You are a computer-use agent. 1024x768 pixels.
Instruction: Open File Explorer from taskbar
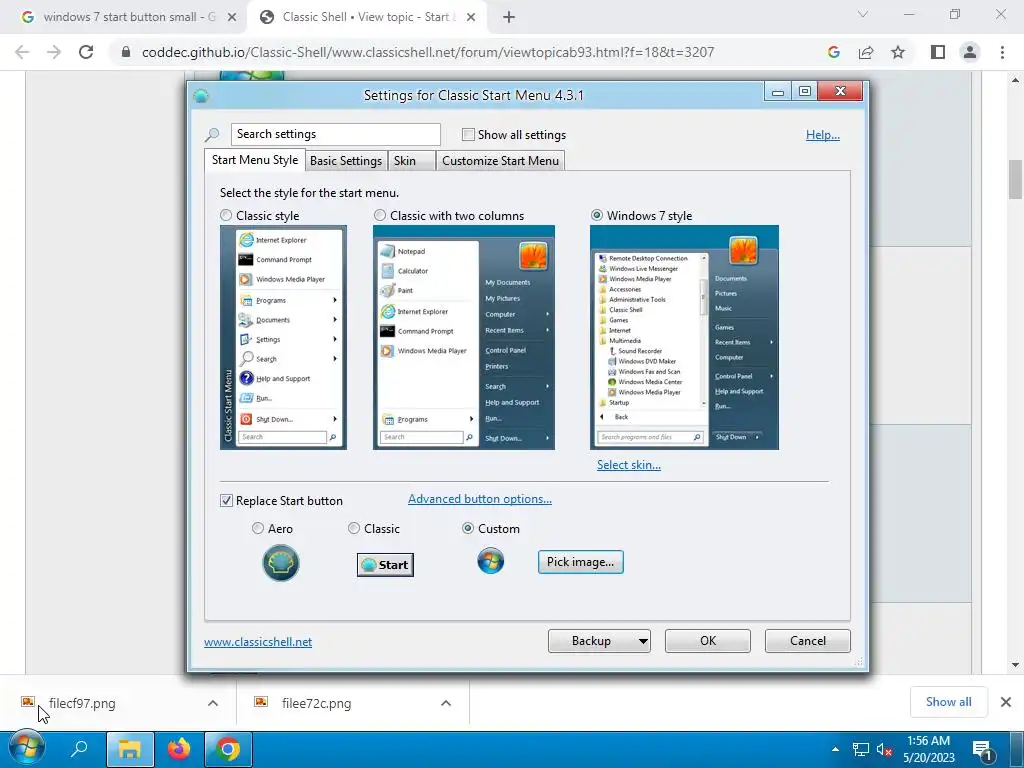coord(130,748)
